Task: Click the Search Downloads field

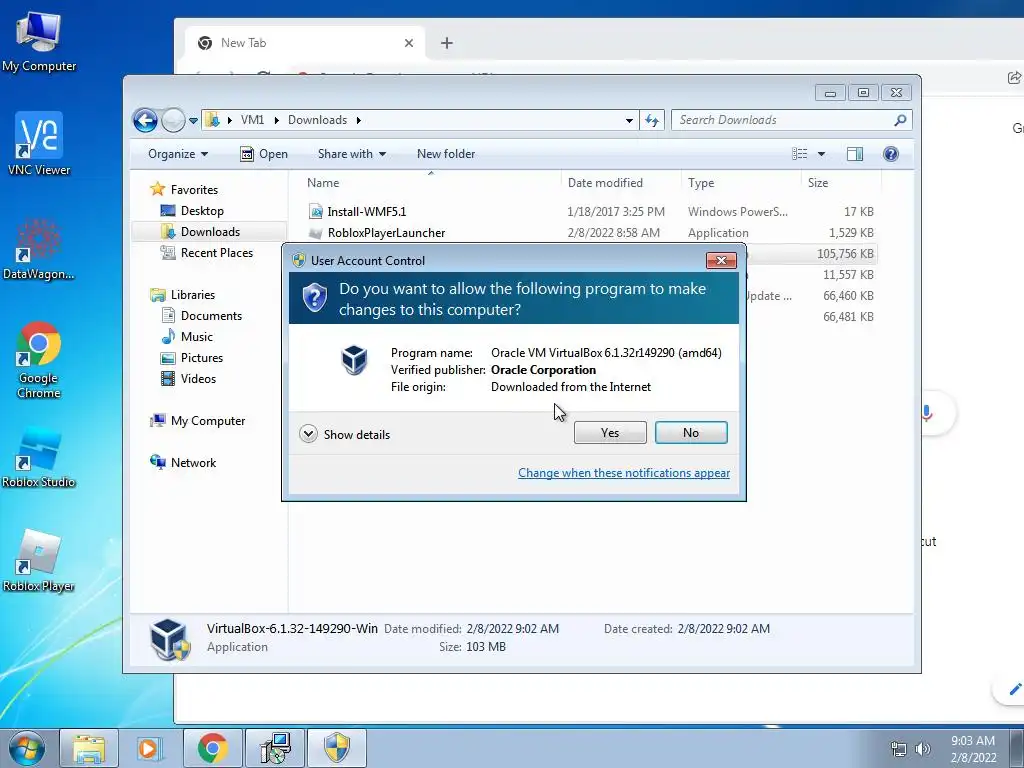Action: pos(782,120)
